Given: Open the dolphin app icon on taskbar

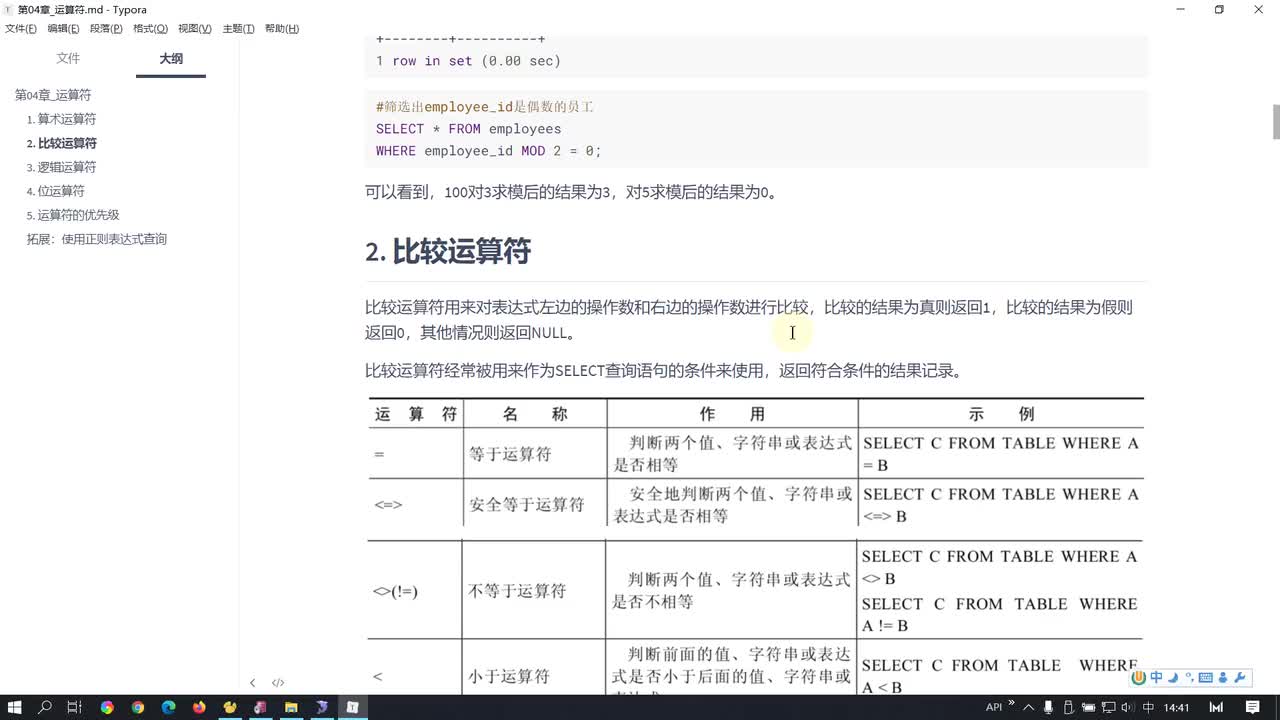Looking at the screenshot, I should 321,707.
